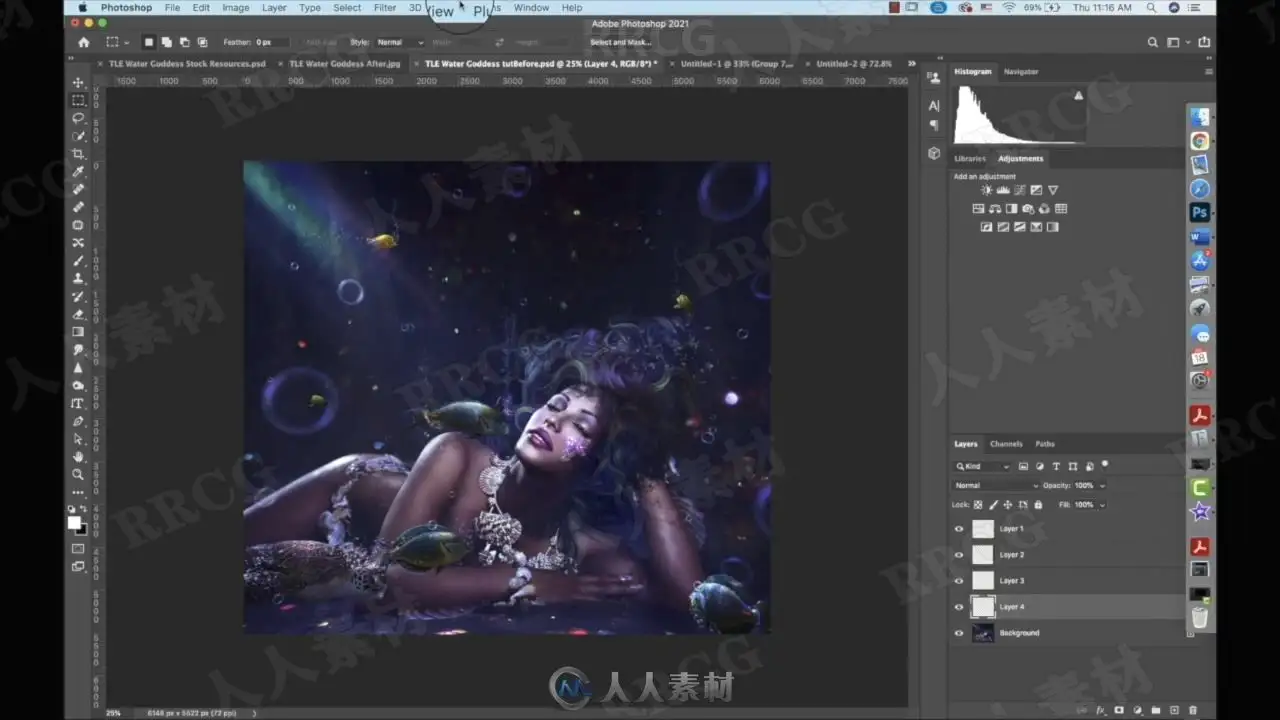Hide Layer 3 with the eye icon

click(x=959, y=581)
